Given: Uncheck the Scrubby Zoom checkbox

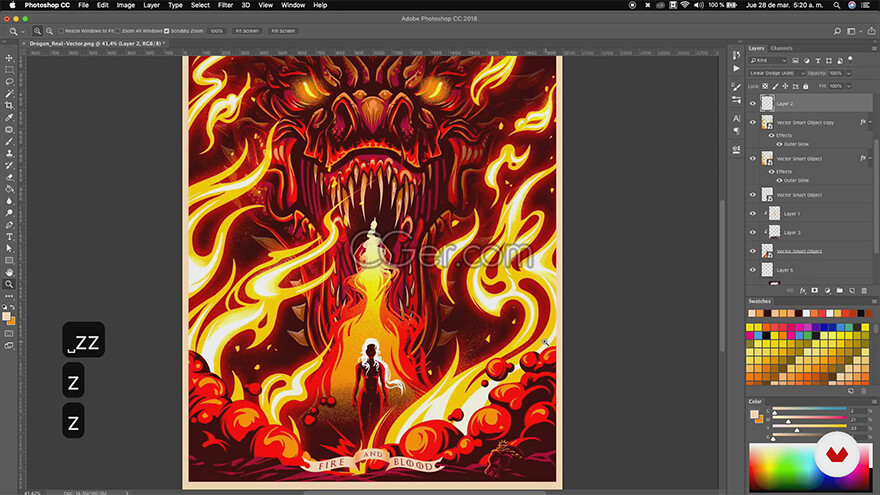Looking at the screenshot, I should 167,31.
